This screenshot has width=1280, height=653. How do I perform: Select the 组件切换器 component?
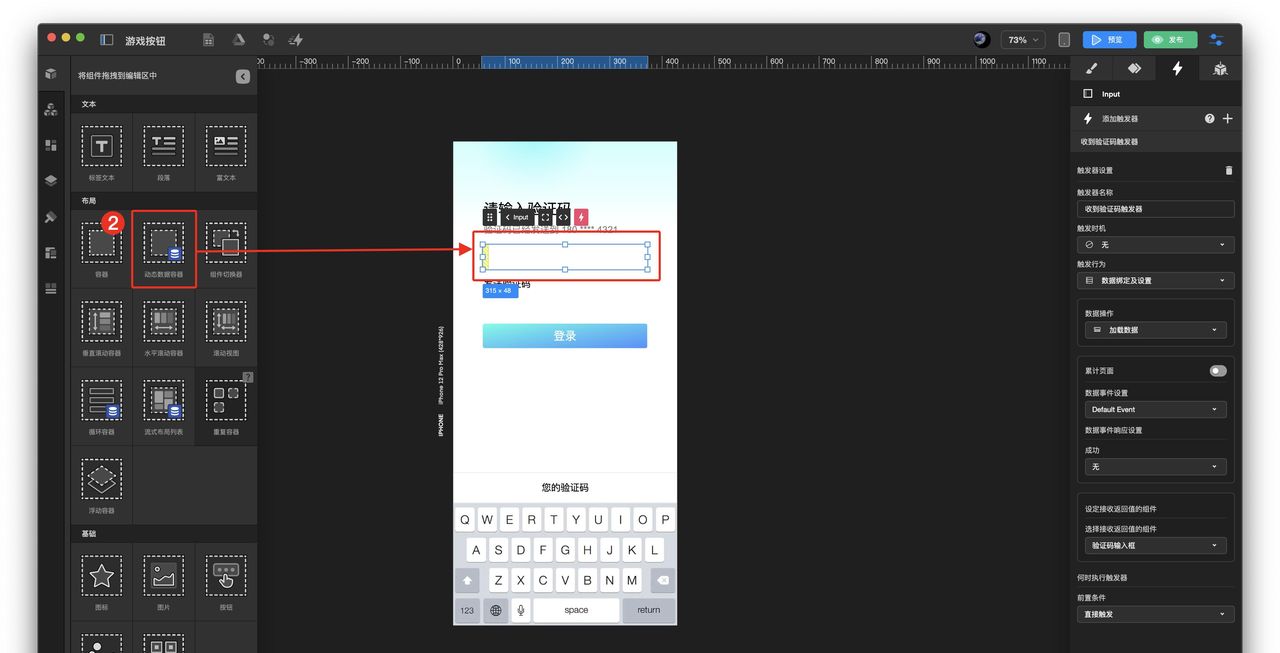225,249
